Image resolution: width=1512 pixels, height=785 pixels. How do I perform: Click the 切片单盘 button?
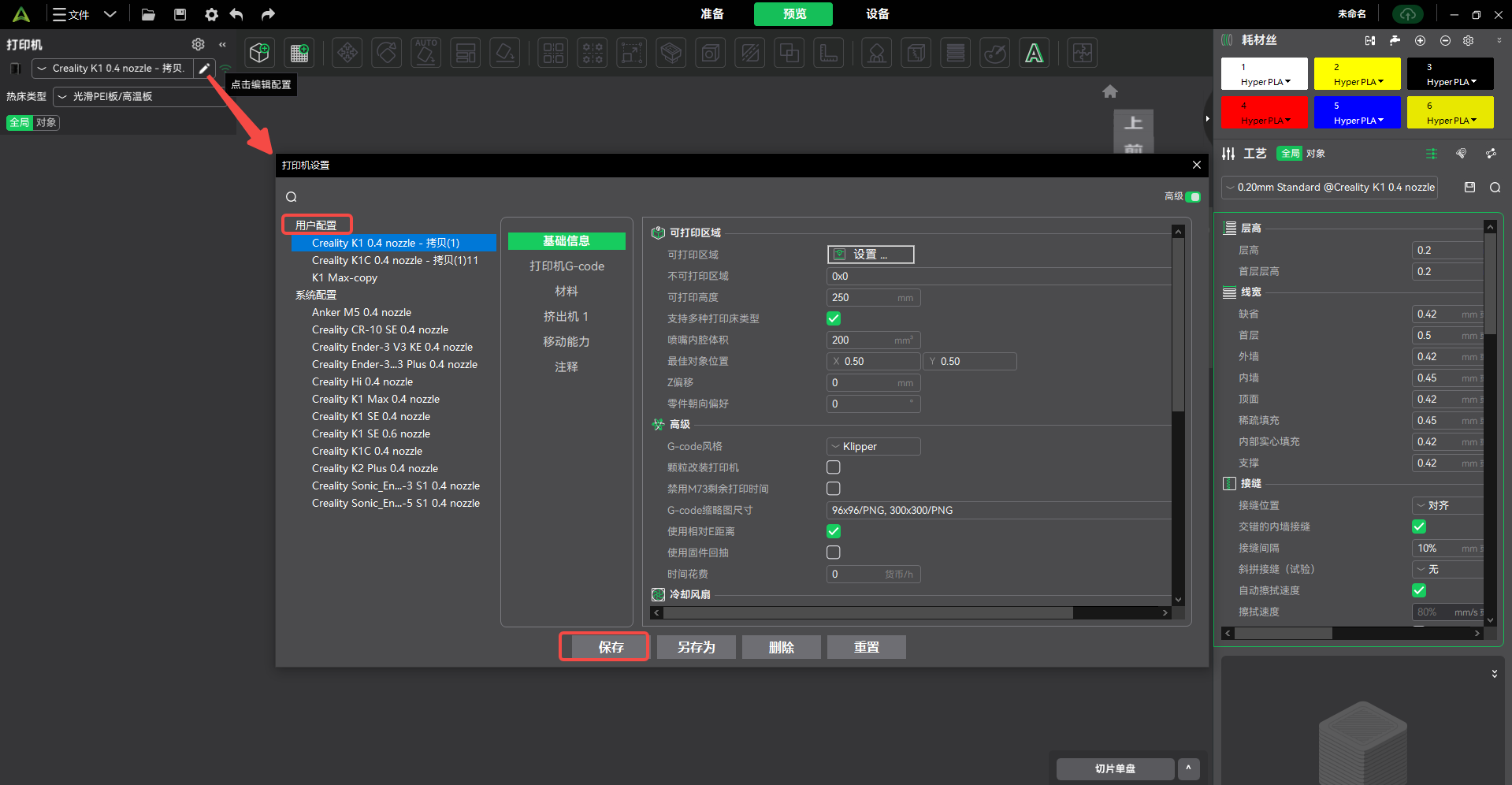[x=1115, y=768]
